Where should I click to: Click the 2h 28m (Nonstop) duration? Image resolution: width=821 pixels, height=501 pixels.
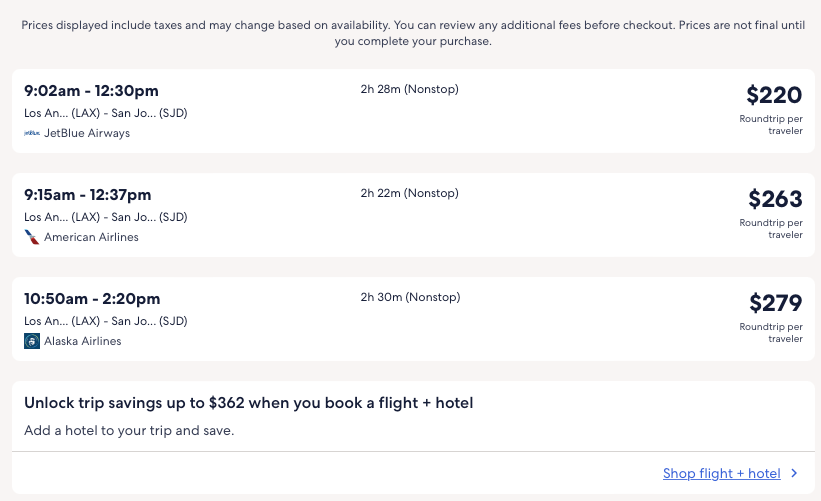(x=409, y=89)
